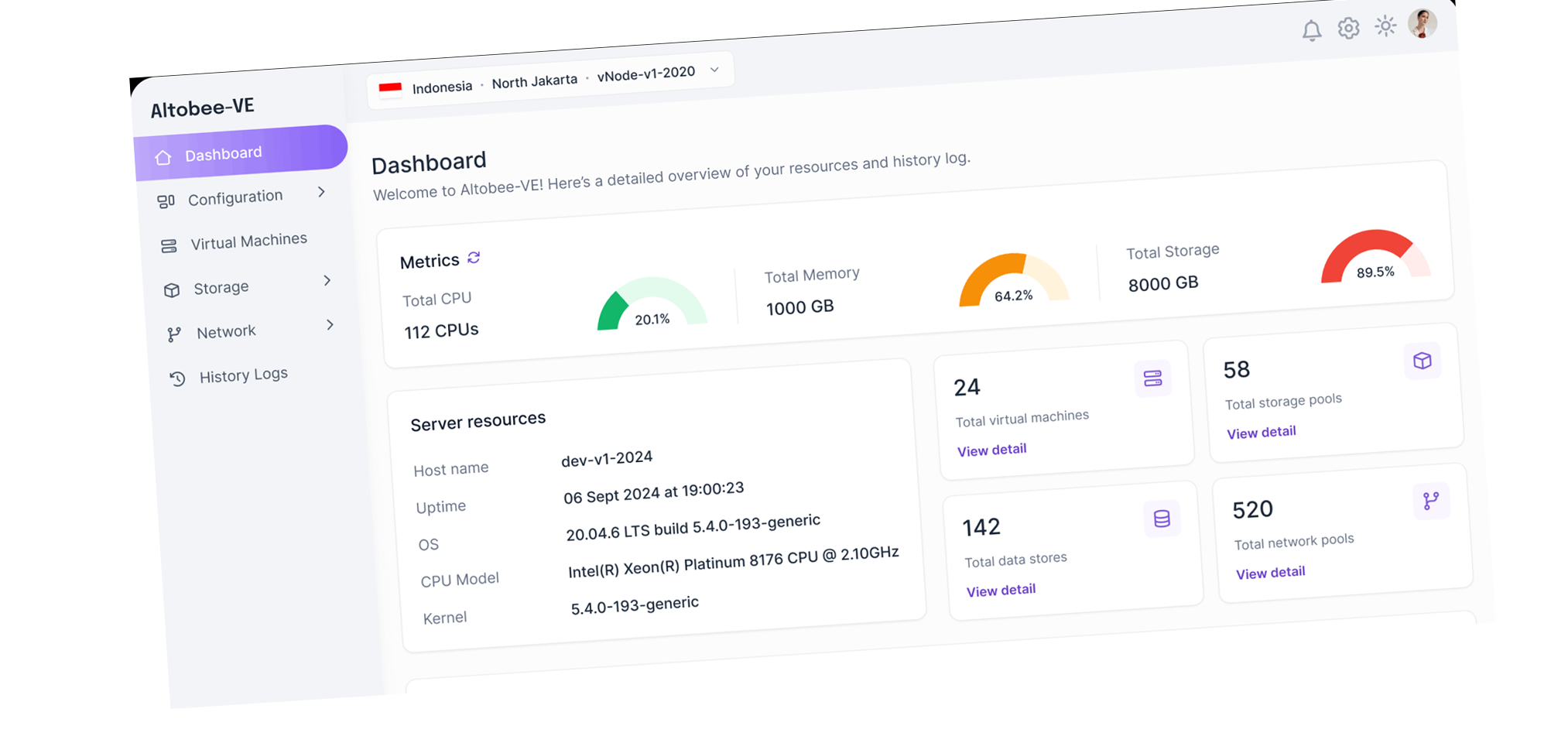View detail of total data stores

[1001, 590]
